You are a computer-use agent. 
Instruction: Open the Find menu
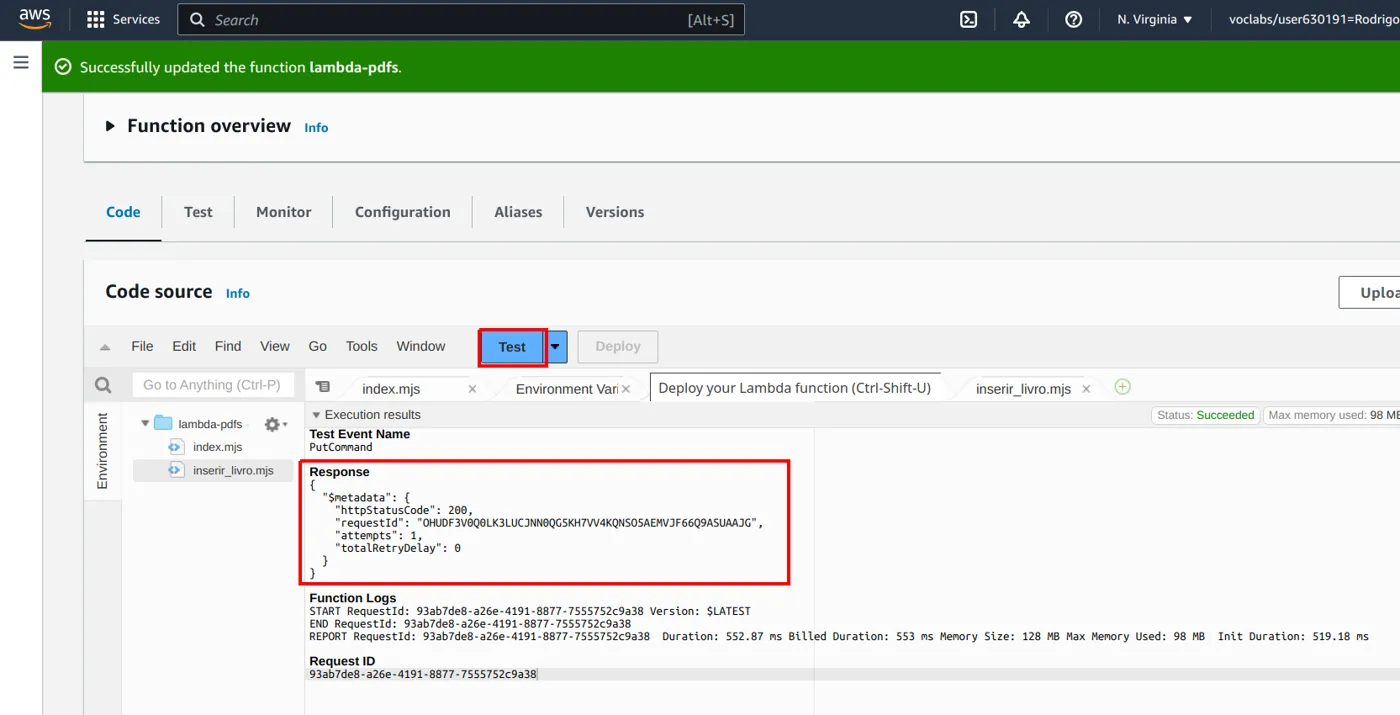click(228, 346)
